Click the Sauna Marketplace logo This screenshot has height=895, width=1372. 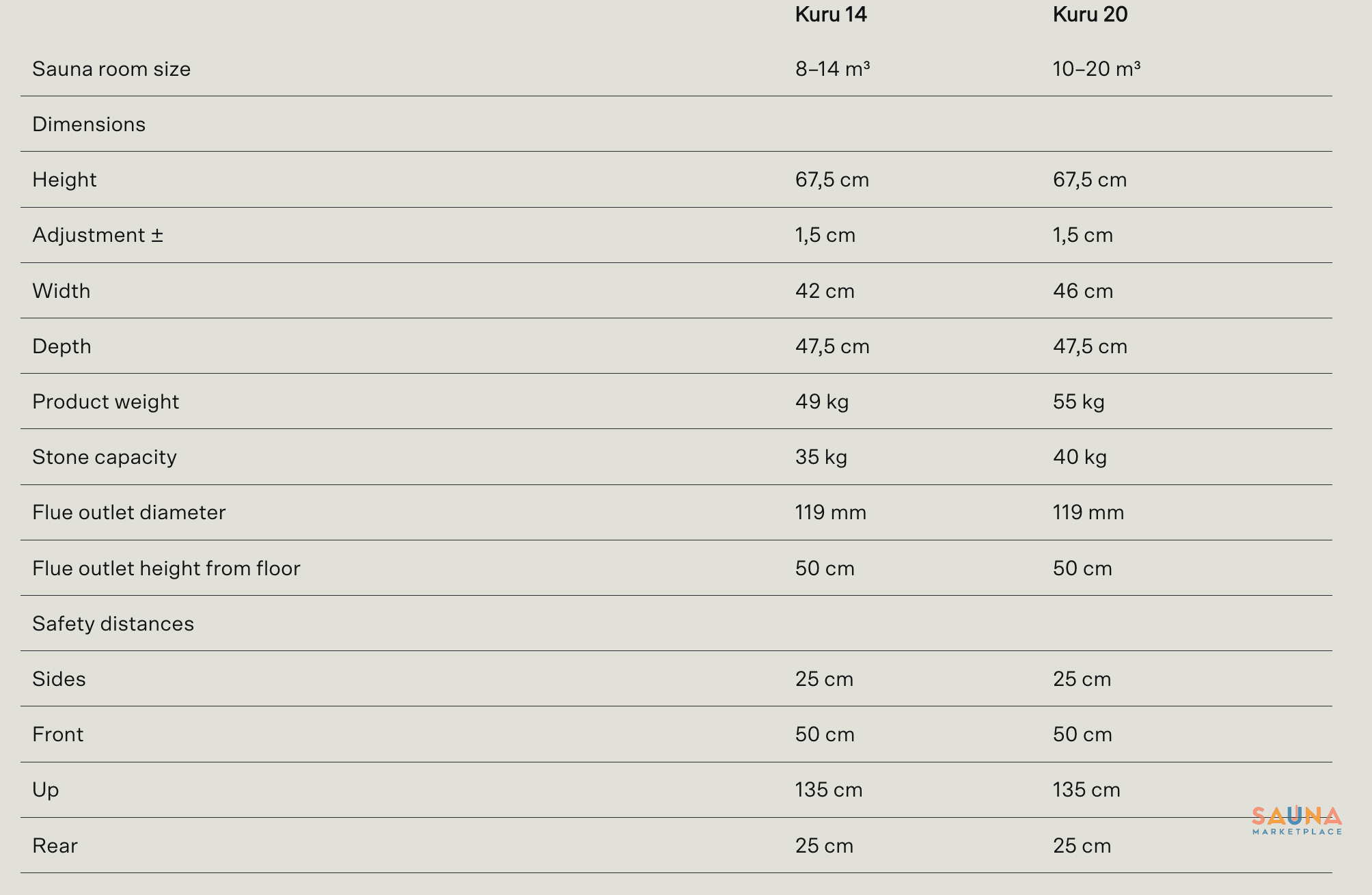1297,821
